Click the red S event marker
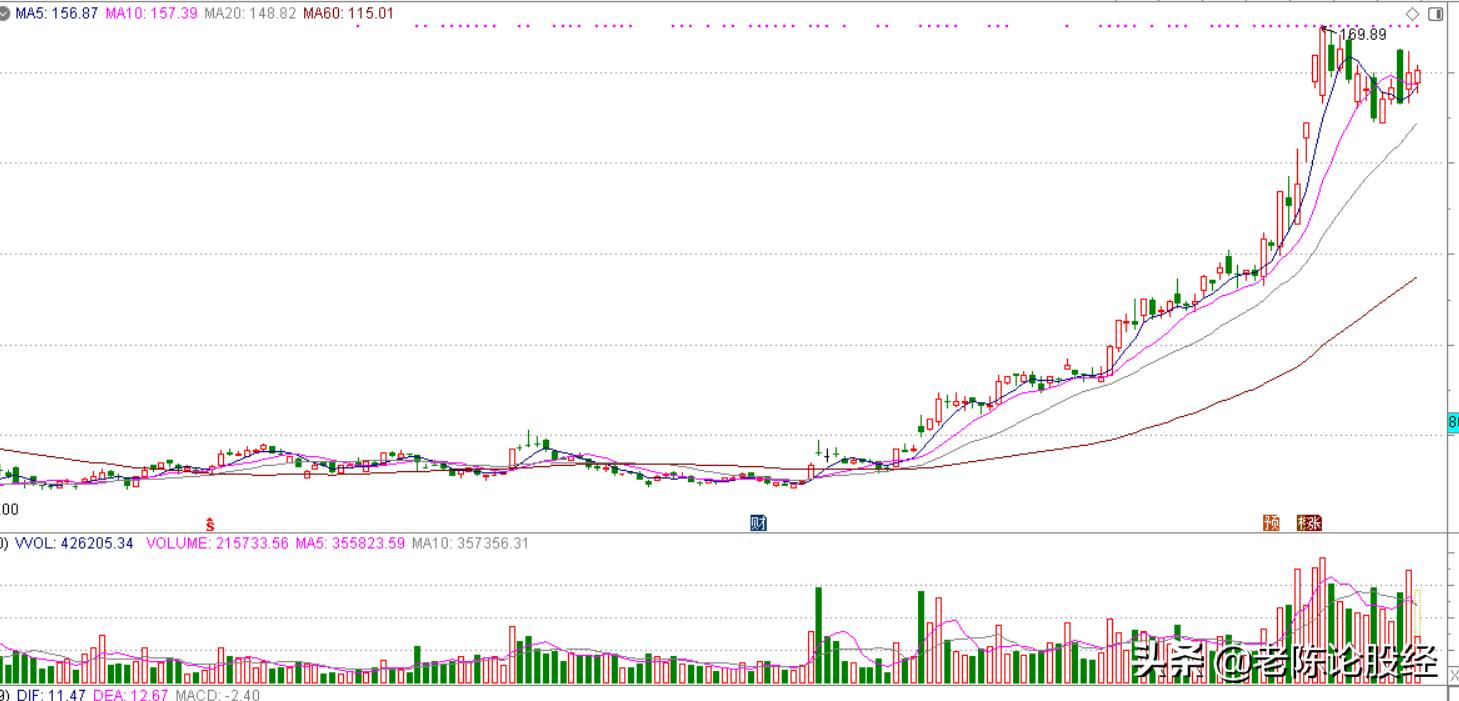The width and height of the screenshot is (1459, 701). [210, 523]
